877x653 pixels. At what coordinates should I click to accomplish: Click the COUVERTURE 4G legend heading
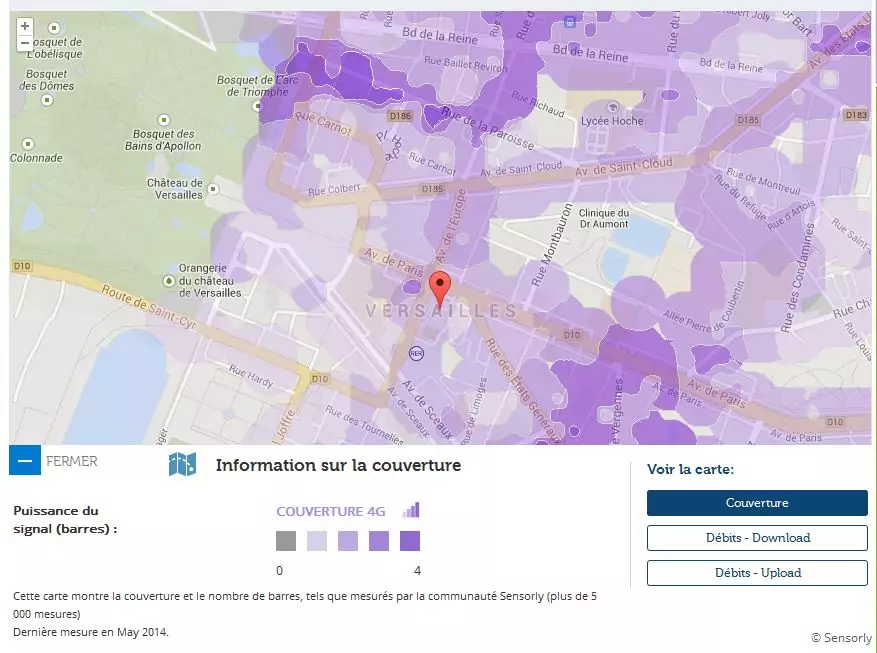[330, 511]
